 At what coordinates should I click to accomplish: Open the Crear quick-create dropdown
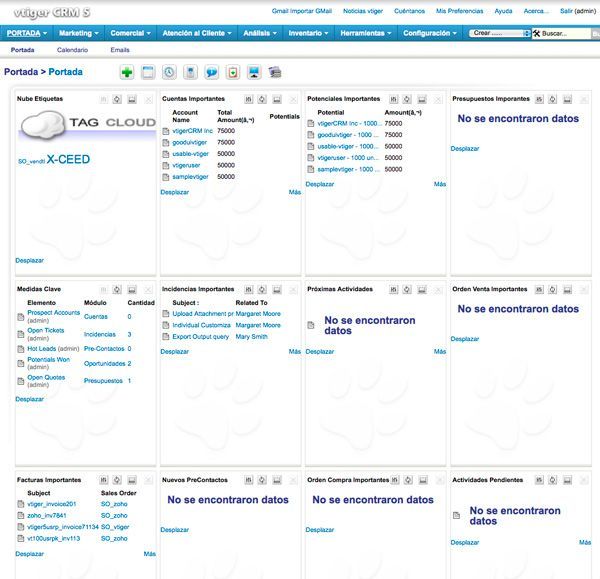point(500,33)
